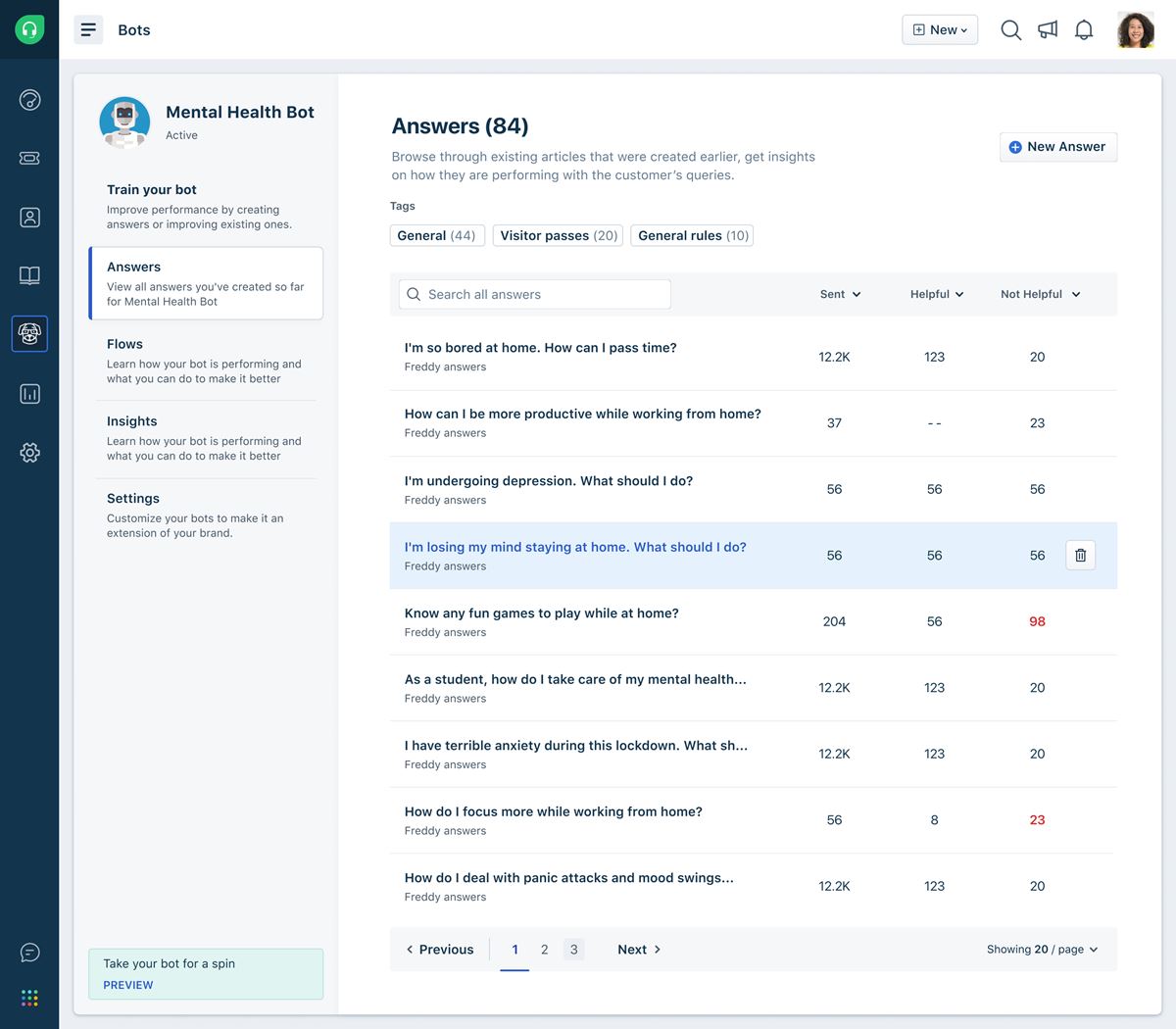Open the announcements megaphone icon
1176x1029 pixels.
tap(1048, 30)
